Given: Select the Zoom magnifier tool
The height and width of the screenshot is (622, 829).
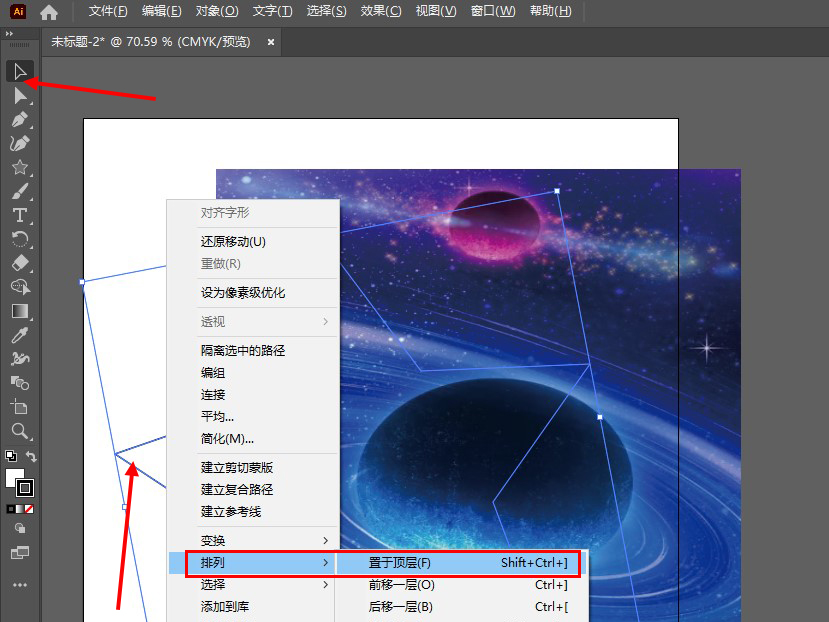Looking at the screenshot, I should click(19, 431).
